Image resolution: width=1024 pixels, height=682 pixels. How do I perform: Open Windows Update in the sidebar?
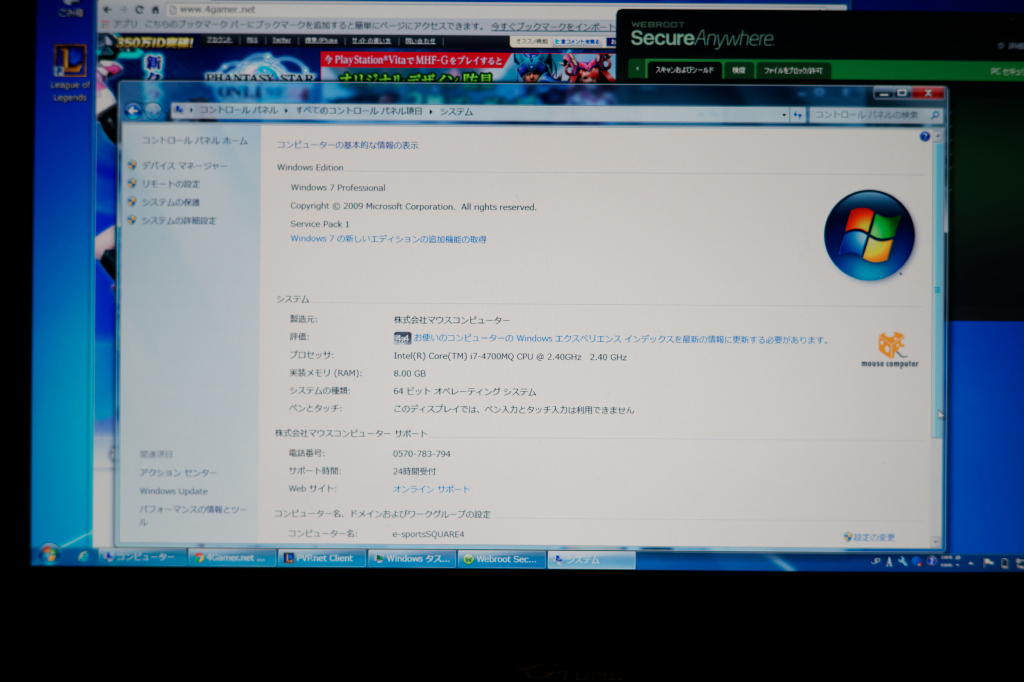click(x=173, y=491)
